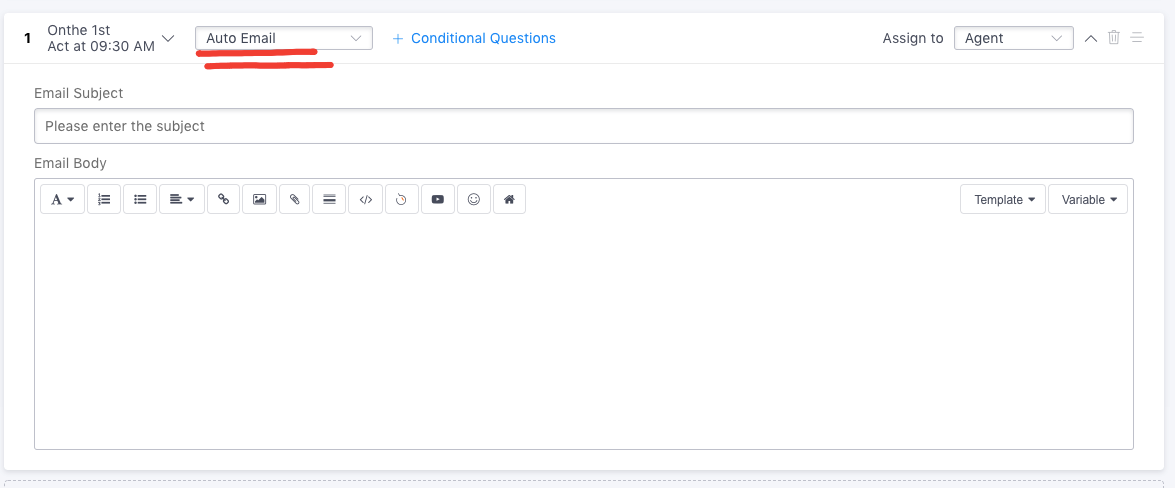
Task: Open the Variable dropdown menu
Action: click(1088, 199)
